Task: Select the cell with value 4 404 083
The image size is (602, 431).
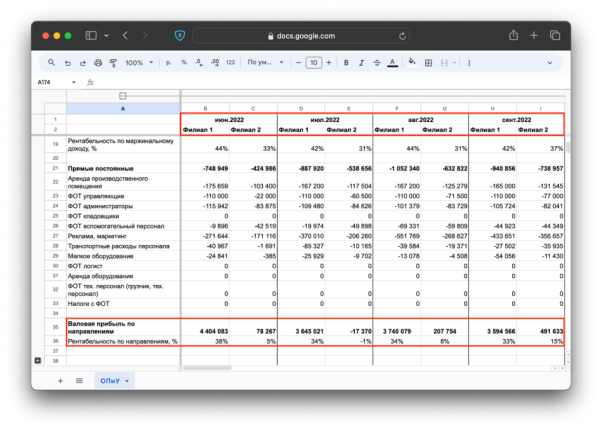Action: click(x=205, y=327)
